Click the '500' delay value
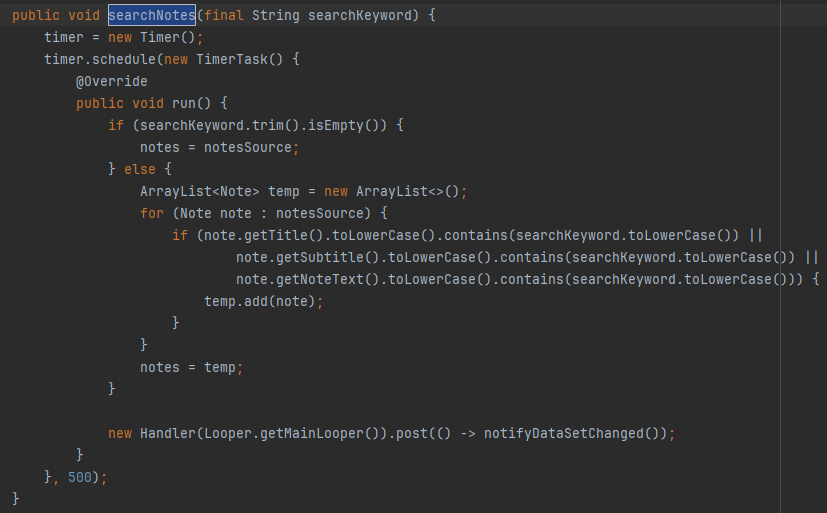Screen dimensions: 827x513 pos(80,477)
